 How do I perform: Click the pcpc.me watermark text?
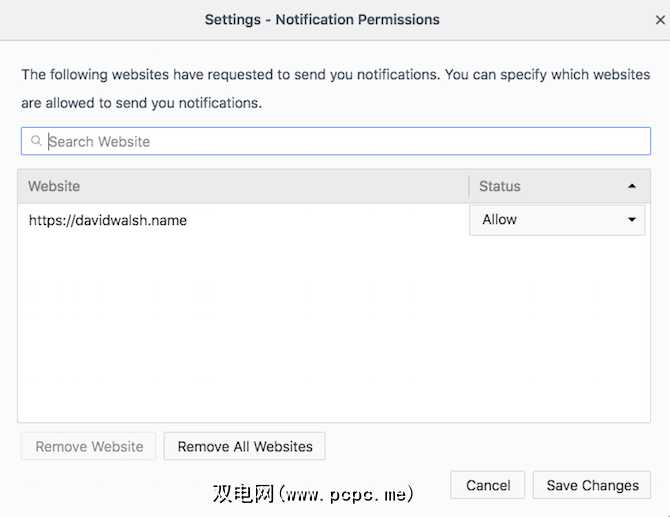point(313,493)
